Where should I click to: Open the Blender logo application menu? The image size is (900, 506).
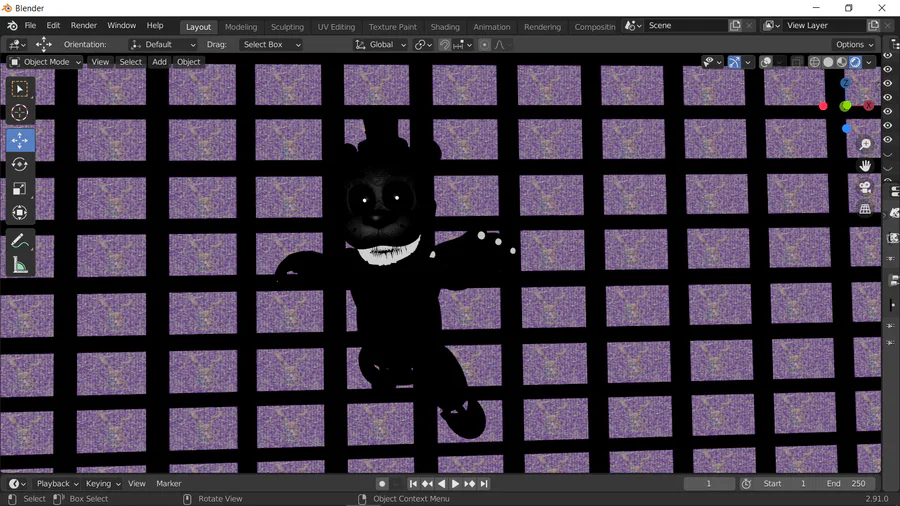tap(12, 26)
